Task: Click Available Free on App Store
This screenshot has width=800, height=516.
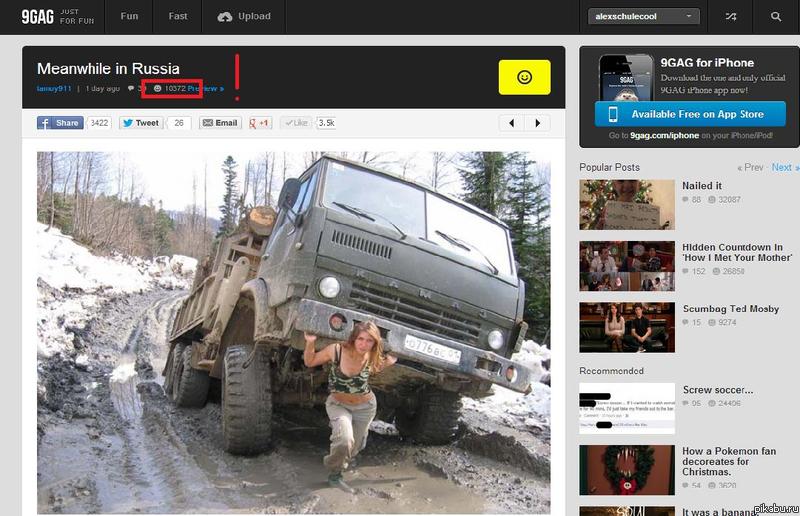Action: [x=682, y=114]
